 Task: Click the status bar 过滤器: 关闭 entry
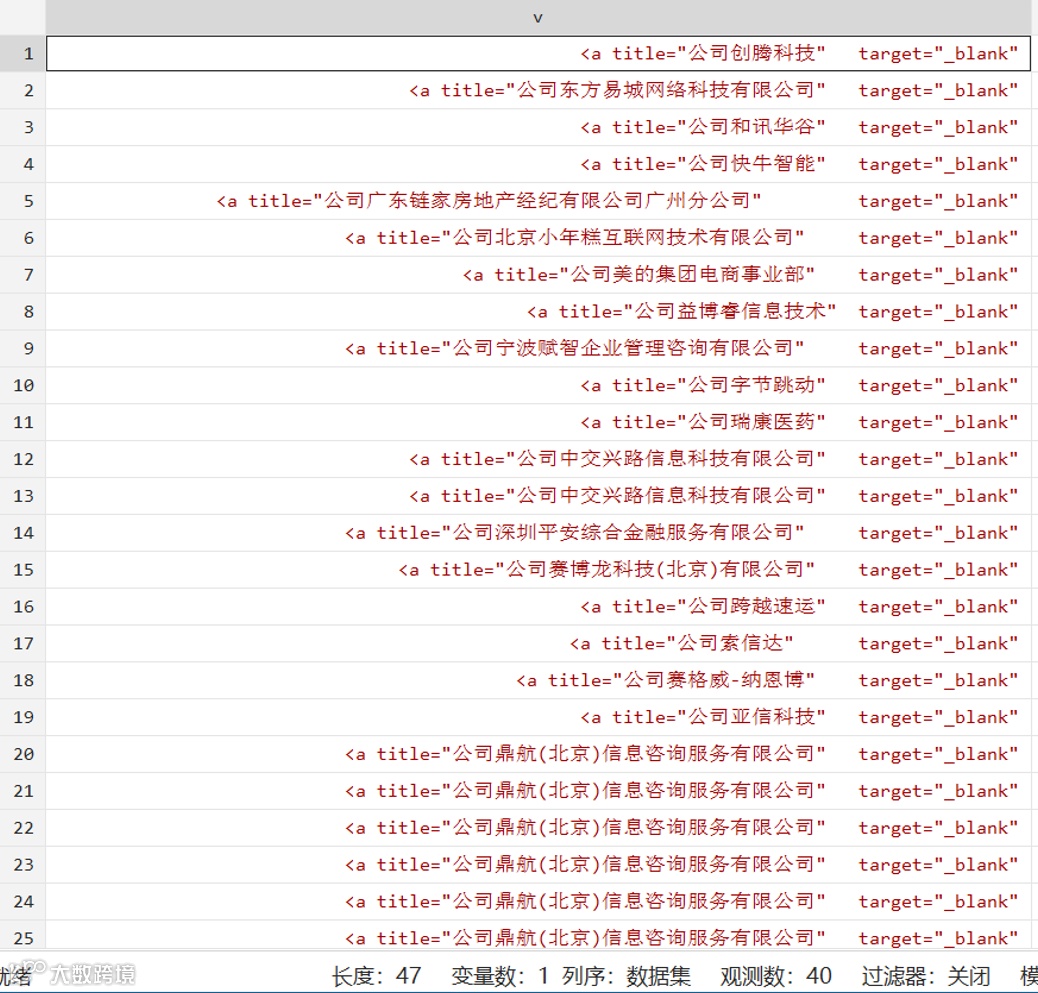(x=926, y=975)
